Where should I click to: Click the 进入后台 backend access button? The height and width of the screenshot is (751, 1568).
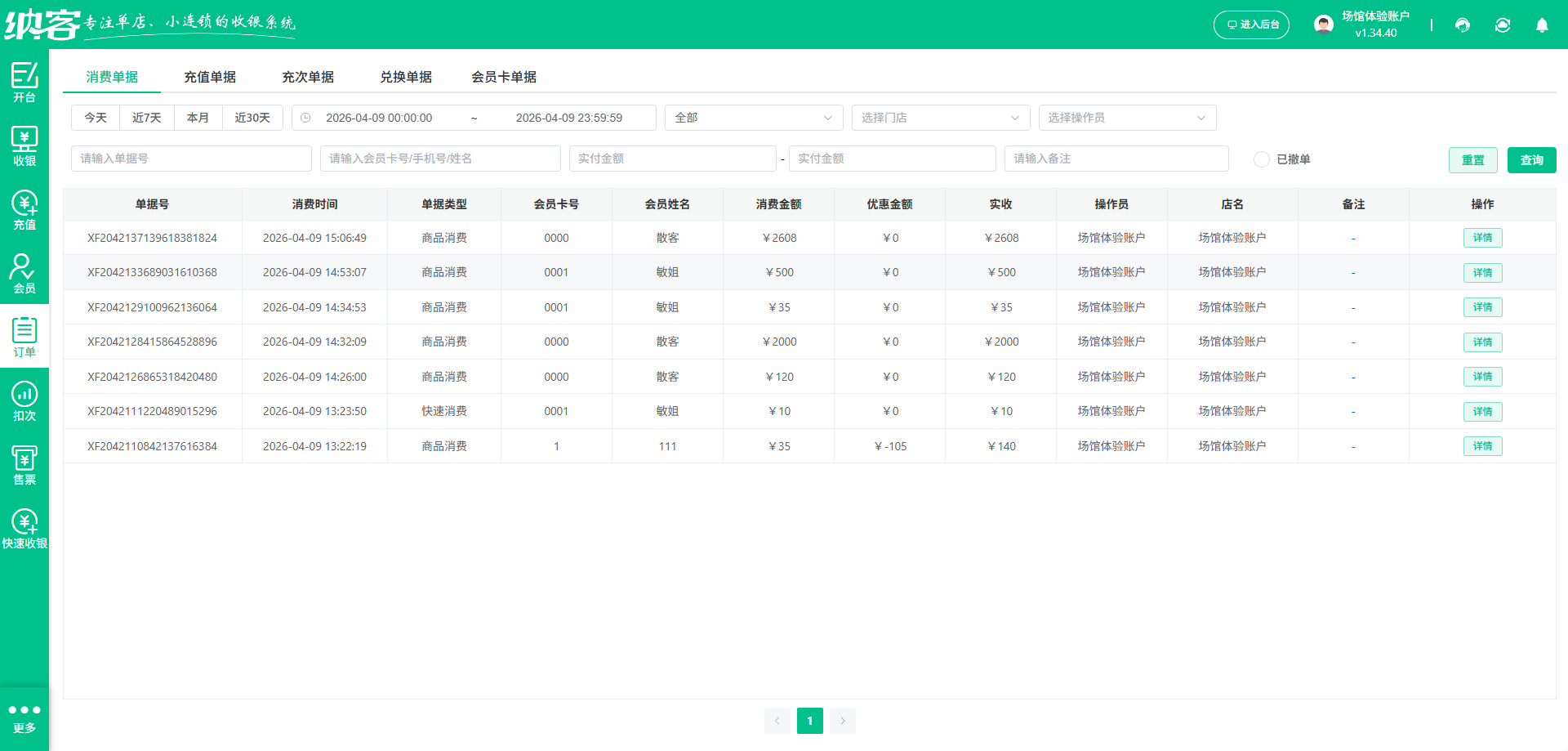point(1251,25)
